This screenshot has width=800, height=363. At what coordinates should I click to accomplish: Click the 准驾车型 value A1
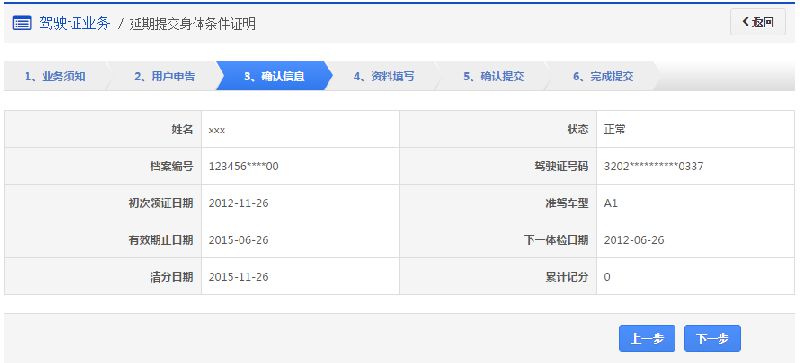point(611,203)
